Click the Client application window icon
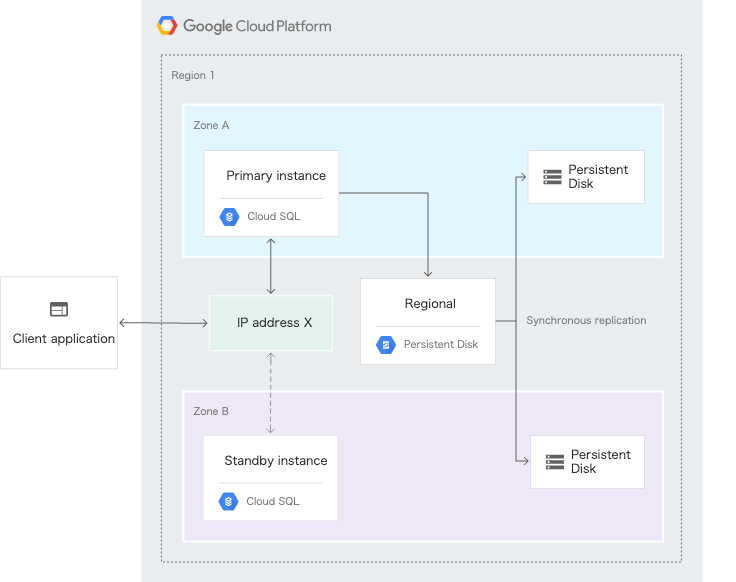Image resolution: width=736 pixels, height=582 pixels. (59, 310)
